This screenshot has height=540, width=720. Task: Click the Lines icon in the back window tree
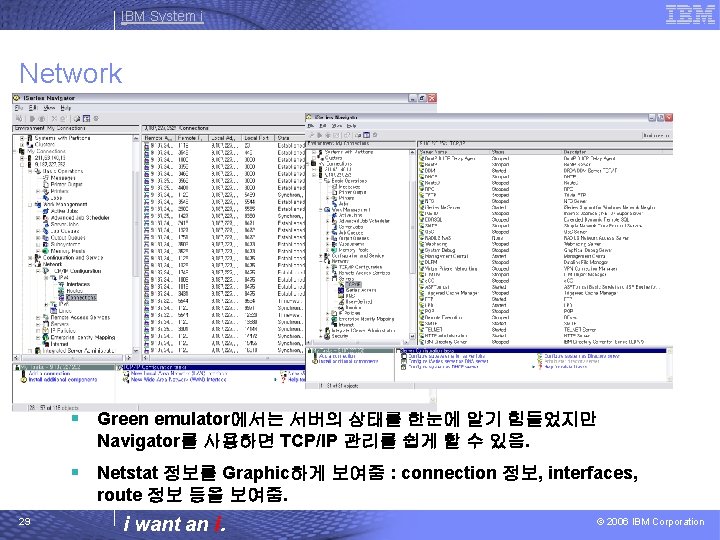pyautogui.click(x=53, y=311)
